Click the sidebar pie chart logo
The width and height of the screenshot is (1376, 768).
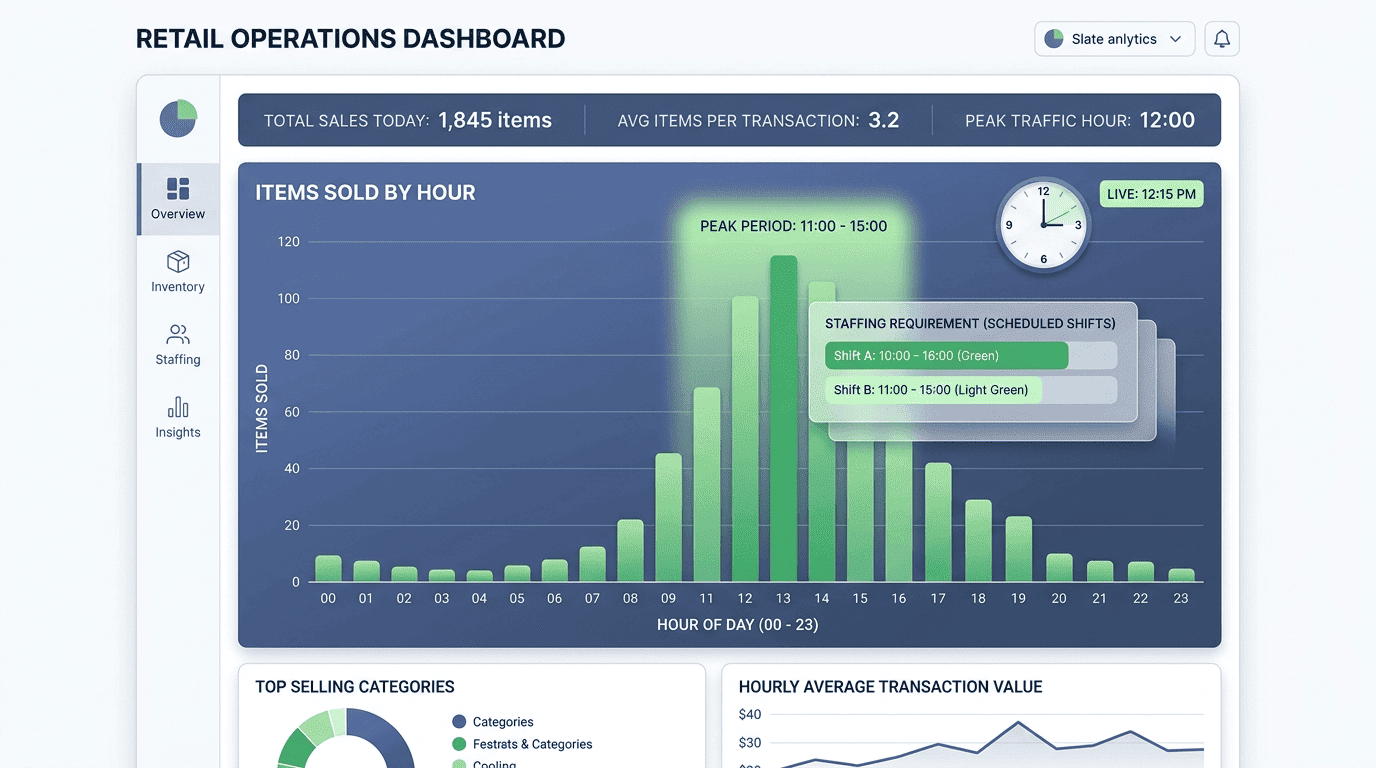pos(178,119)
